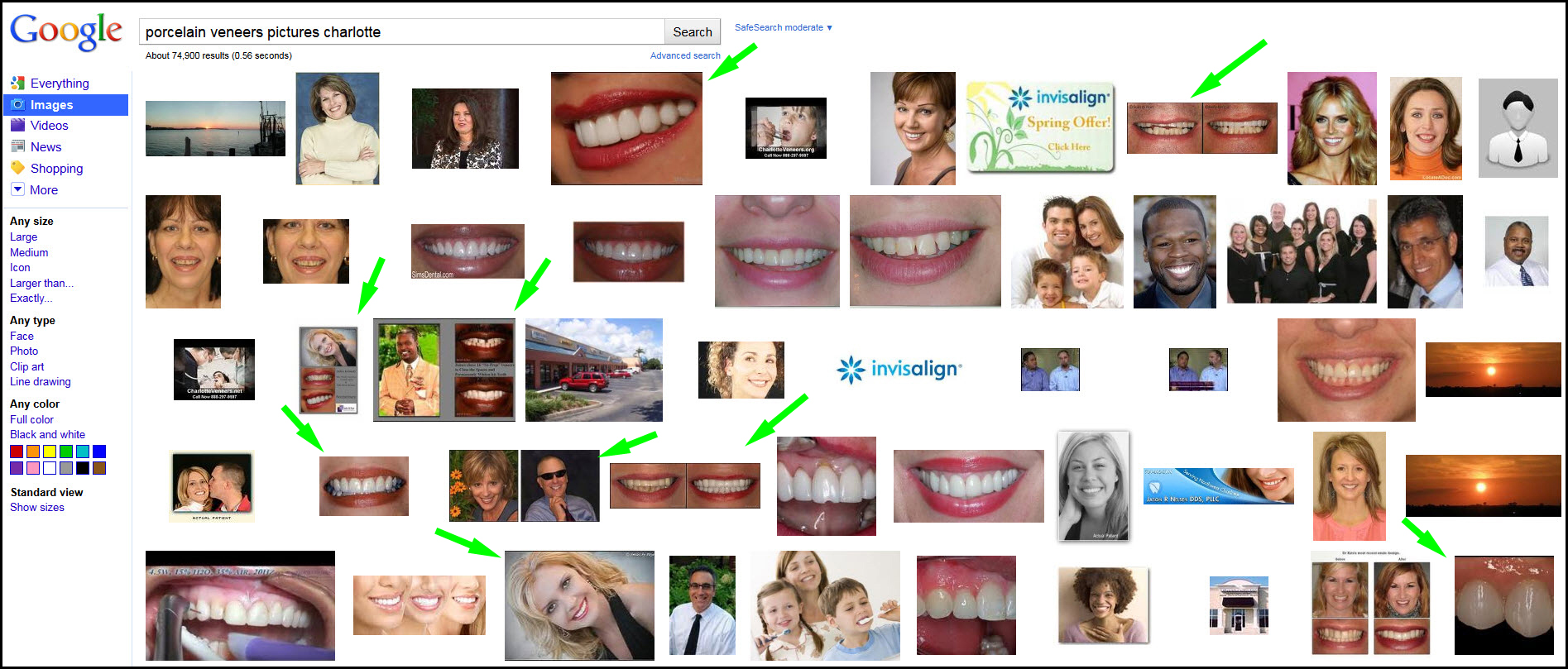Filter images by Medium size
The height and width of the screenshot is (669, 1568).
coord(29,252)
